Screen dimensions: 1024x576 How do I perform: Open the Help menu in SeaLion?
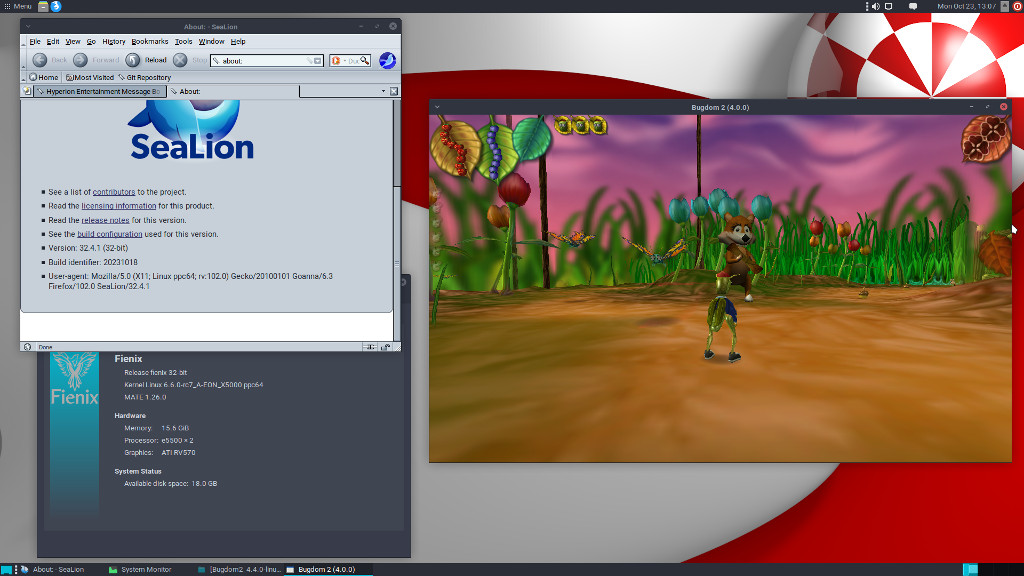[x=238, y=41]
